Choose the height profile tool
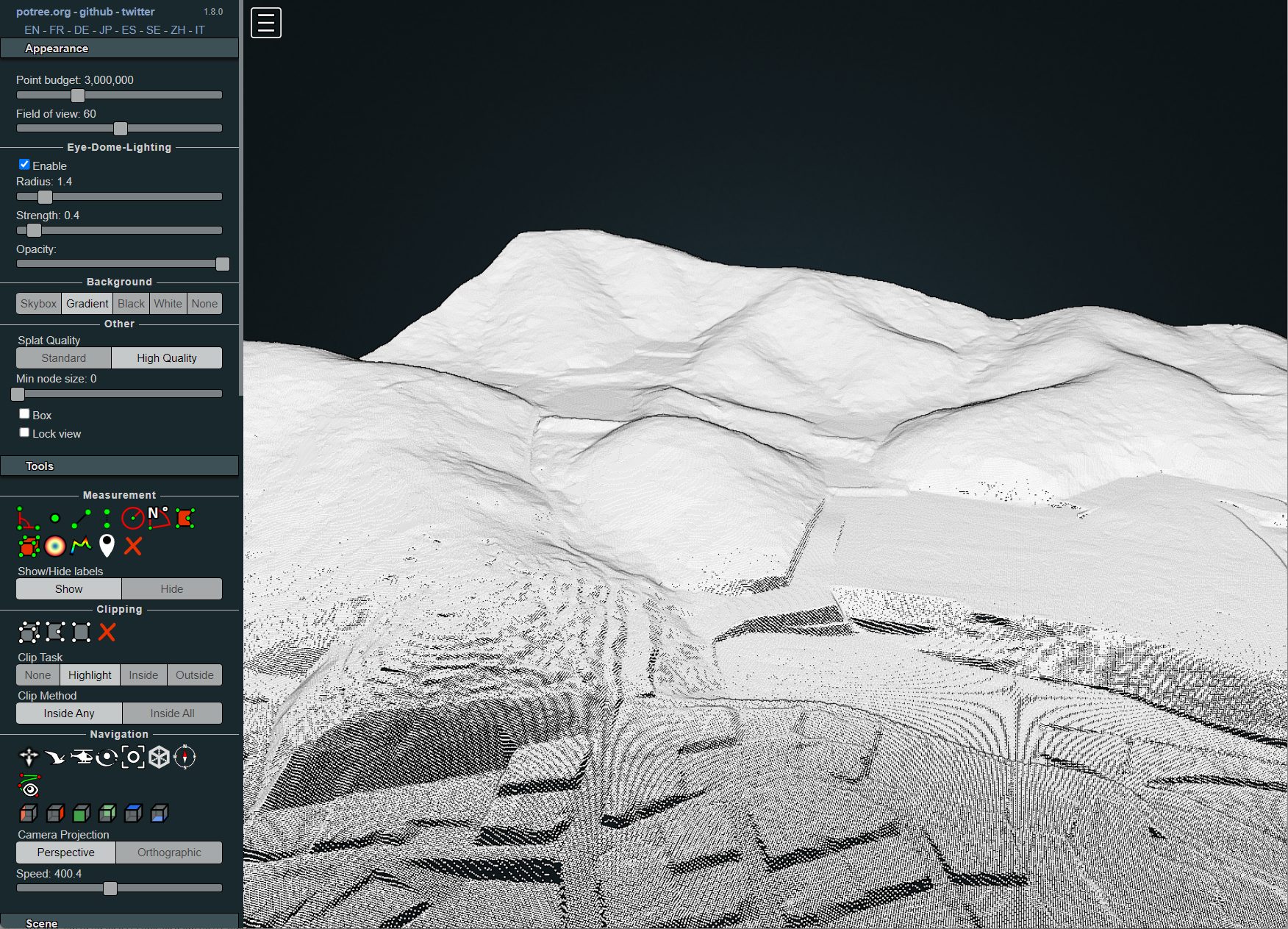Image resolution: width=1288 pixels, height=929 pixels. (x=81, y=546)
